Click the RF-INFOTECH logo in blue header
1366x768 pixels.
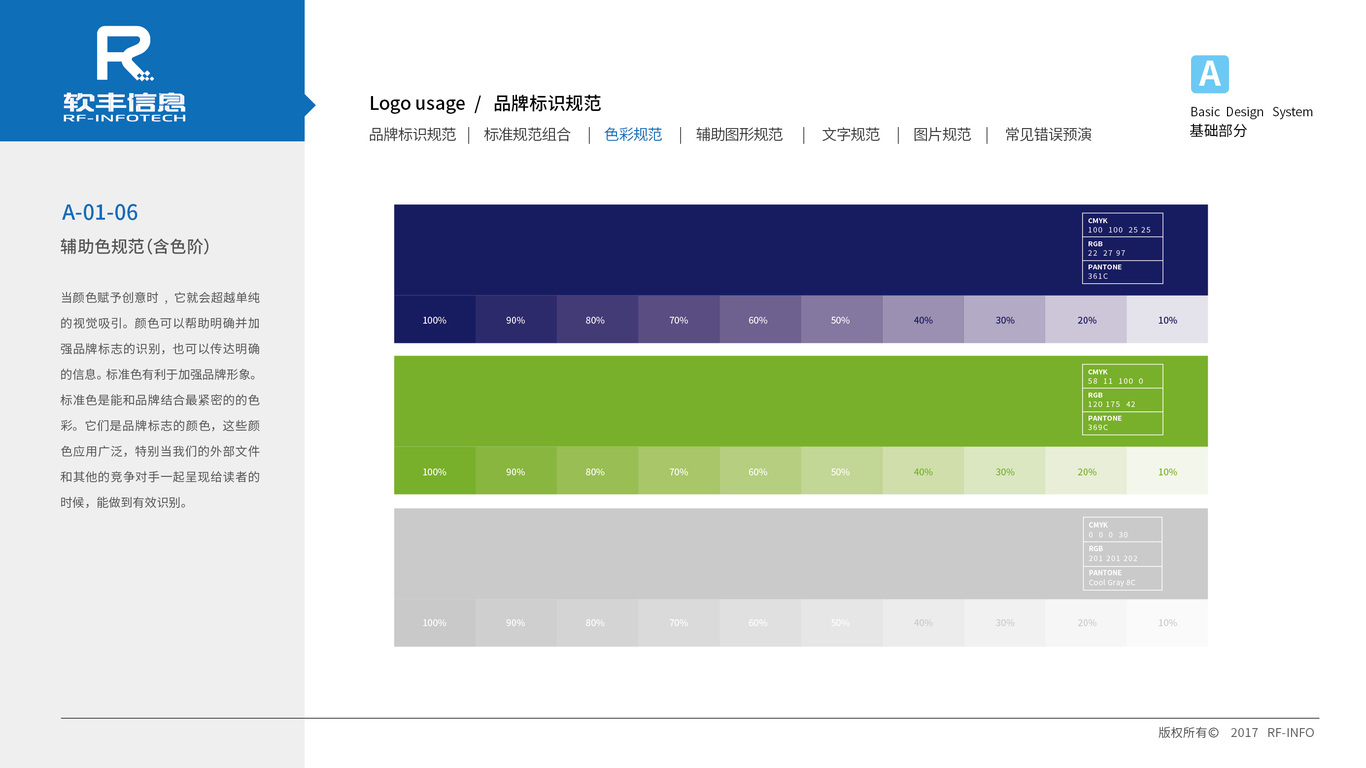[x=124, y=75]
